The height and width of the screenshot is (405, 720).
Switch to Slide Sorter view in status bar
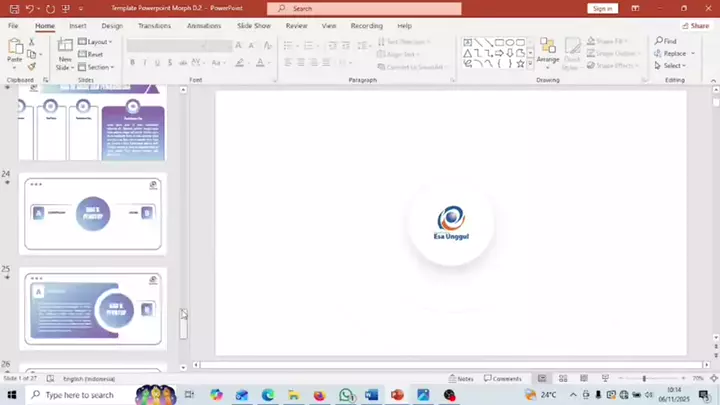click(562, 379)
